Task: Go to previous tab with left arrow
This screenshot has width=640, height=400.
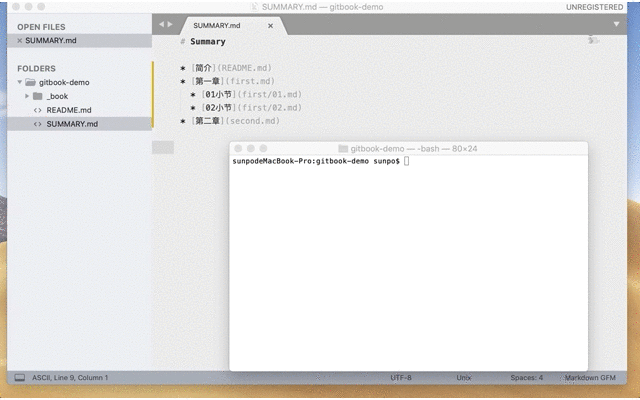Action: [x=161, y=24]
